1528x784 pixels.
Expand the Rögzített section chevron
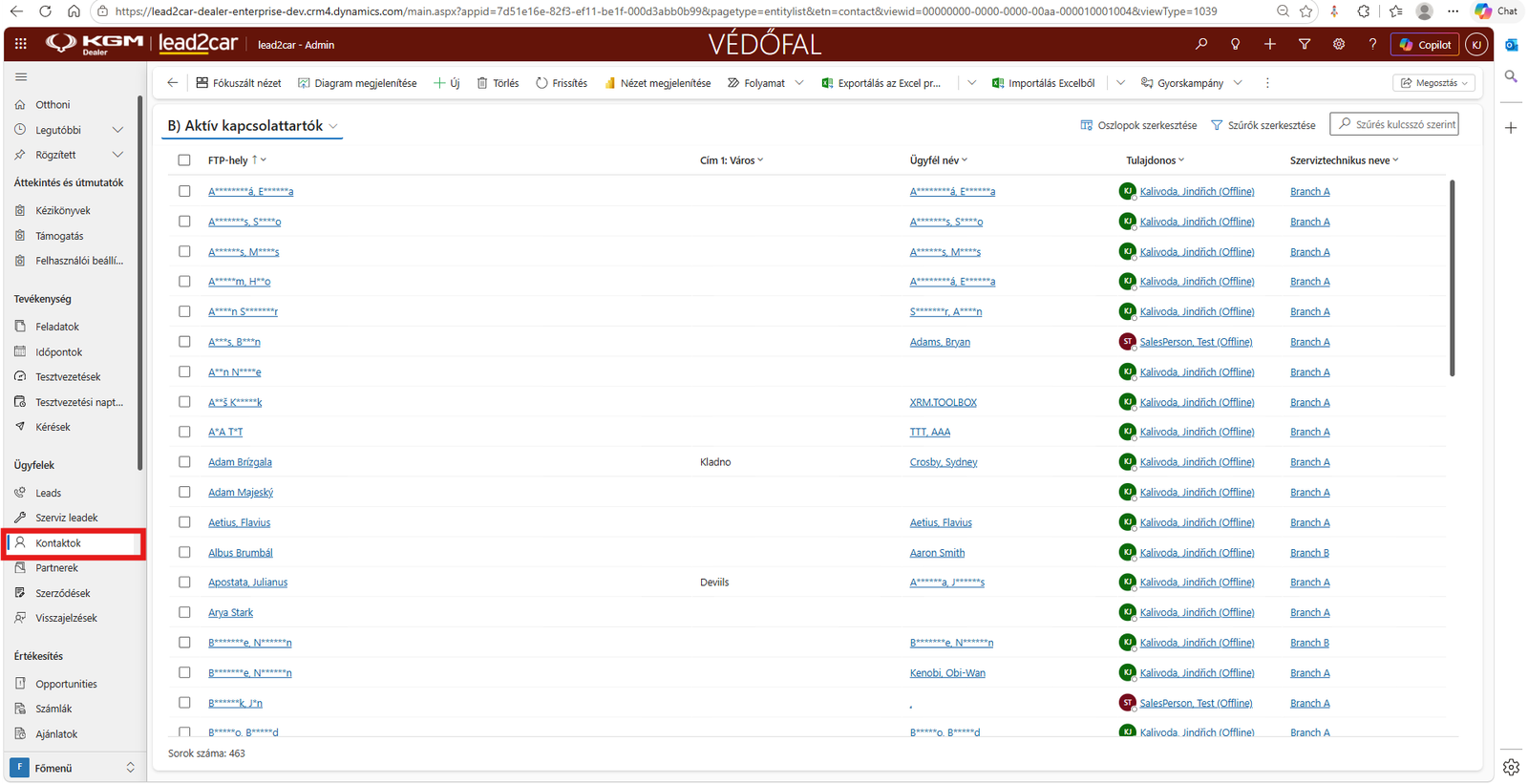[x=117, y=155]
